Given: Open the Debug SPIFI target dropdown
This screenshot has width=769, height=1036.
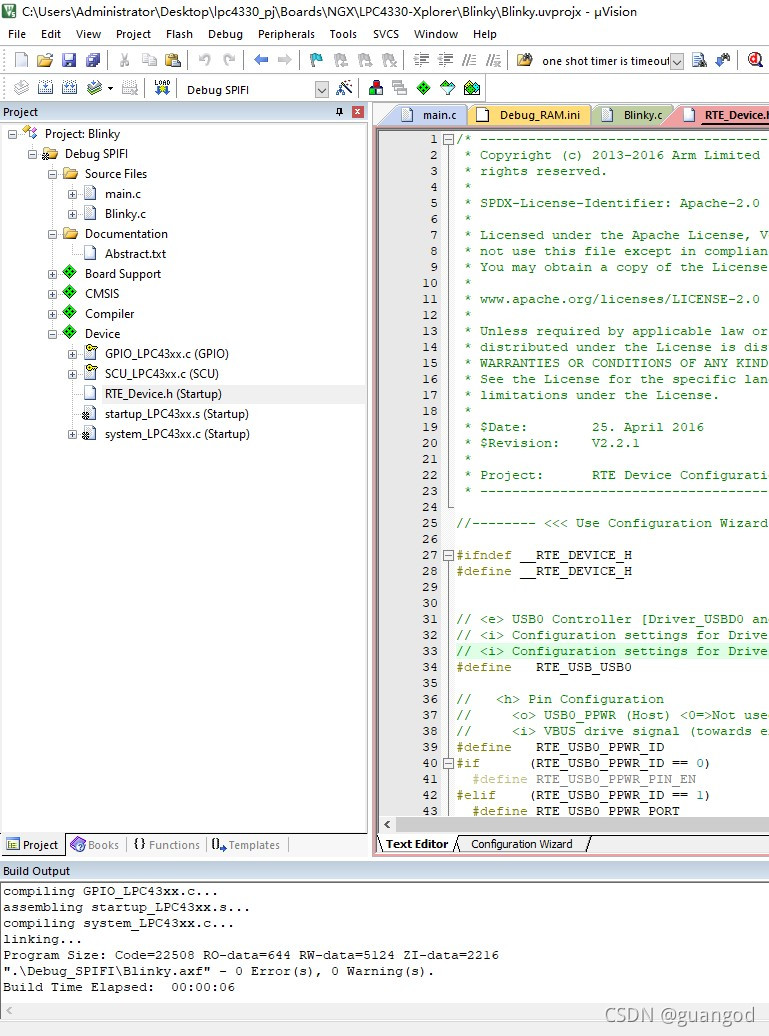Looking at the screenshot, I should point(322,90).
